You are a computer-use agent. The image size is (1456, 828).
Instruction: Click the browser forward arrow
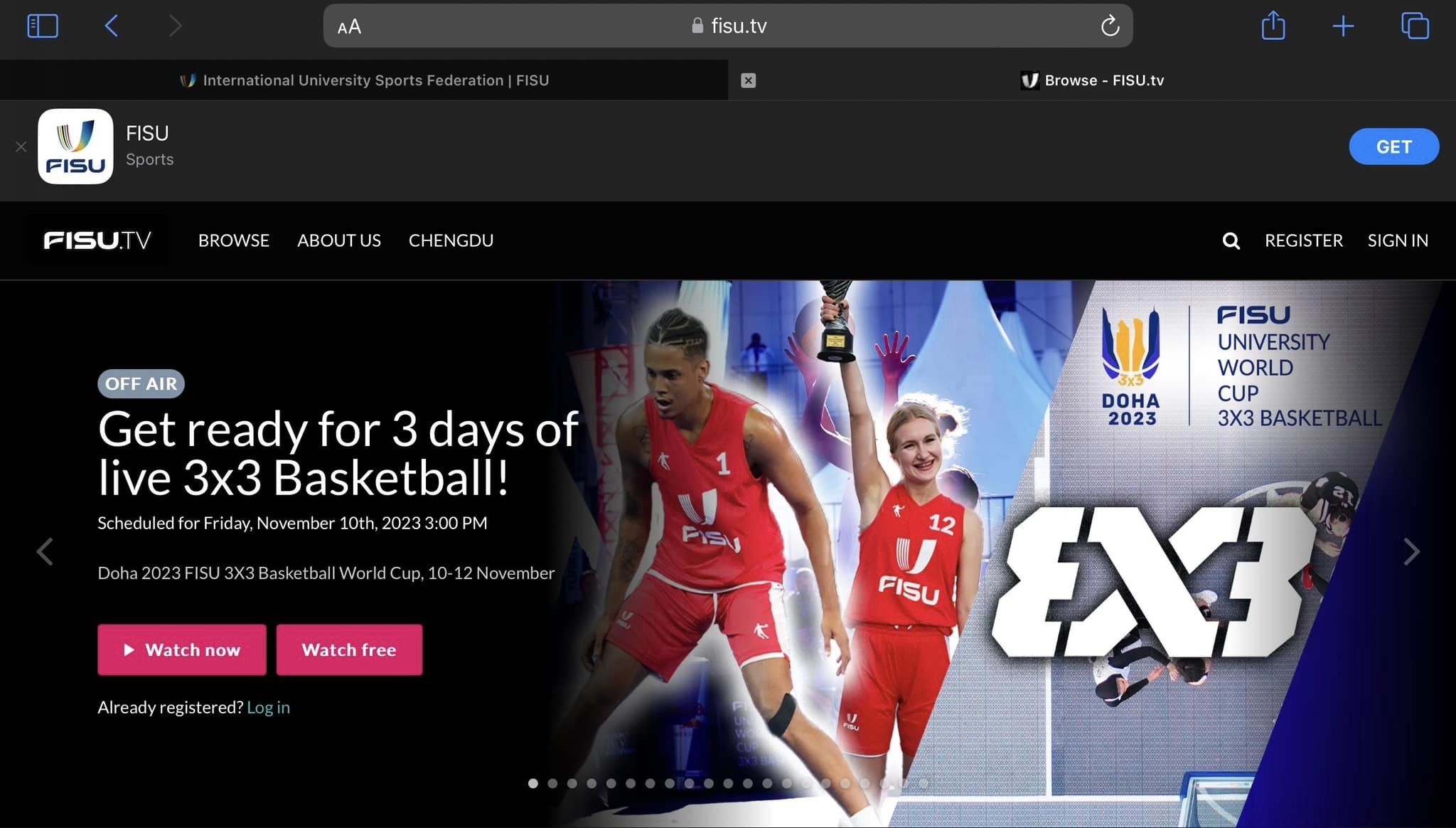(175, 26)
